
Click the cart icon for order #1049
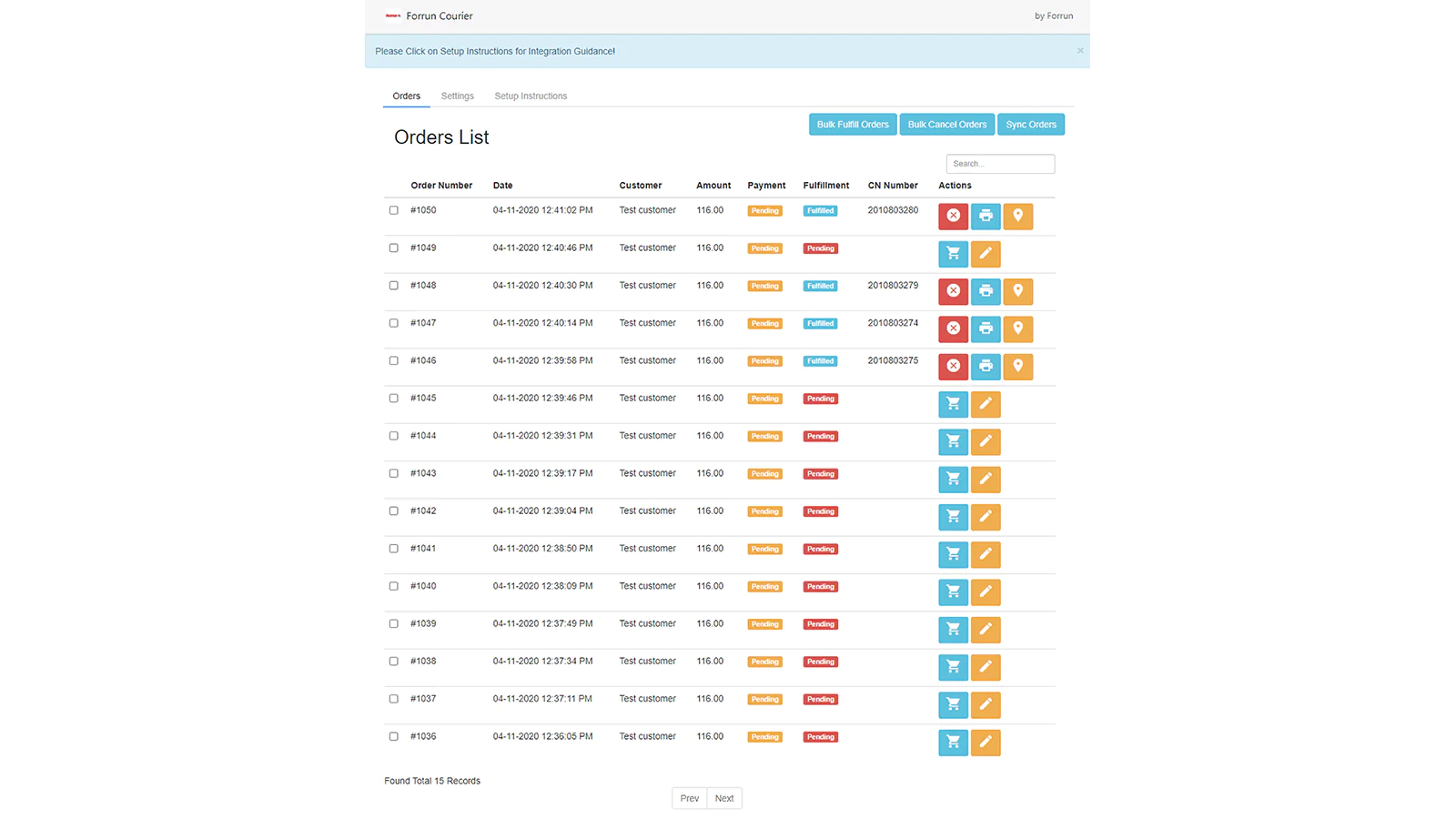point(953,254)
